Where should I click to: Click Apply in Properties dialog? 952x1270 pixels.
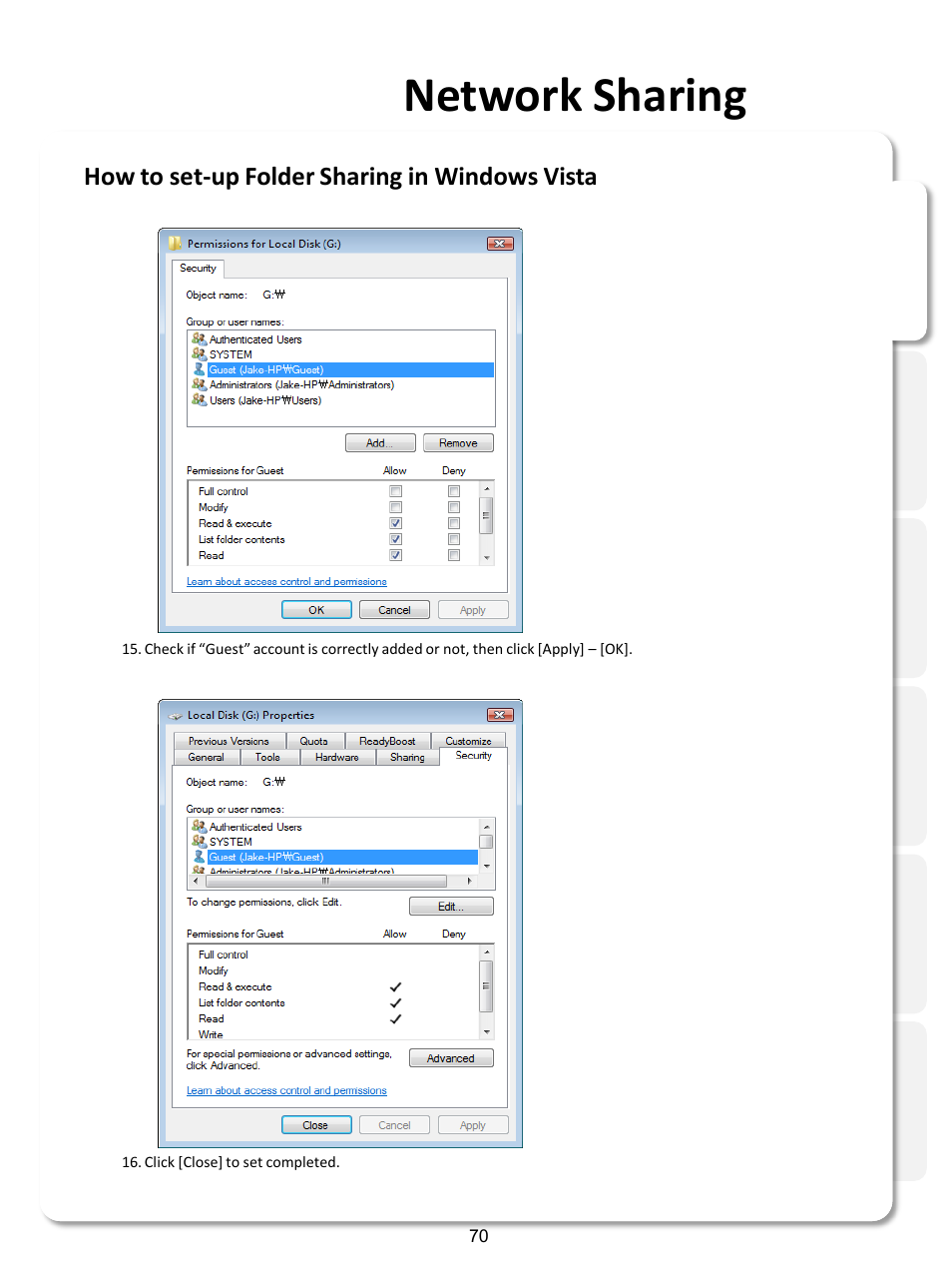[473, 1125]
